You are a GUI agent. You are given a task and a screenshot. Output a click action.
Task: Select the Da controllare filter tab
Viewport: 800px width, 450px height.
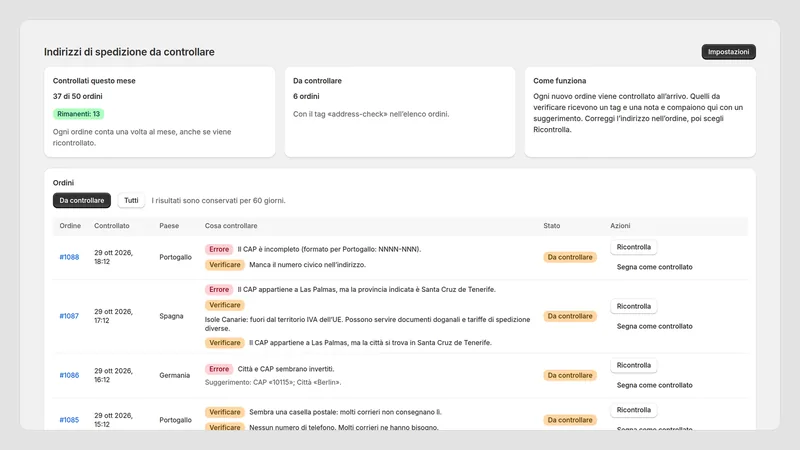click(x=82, y=201)
